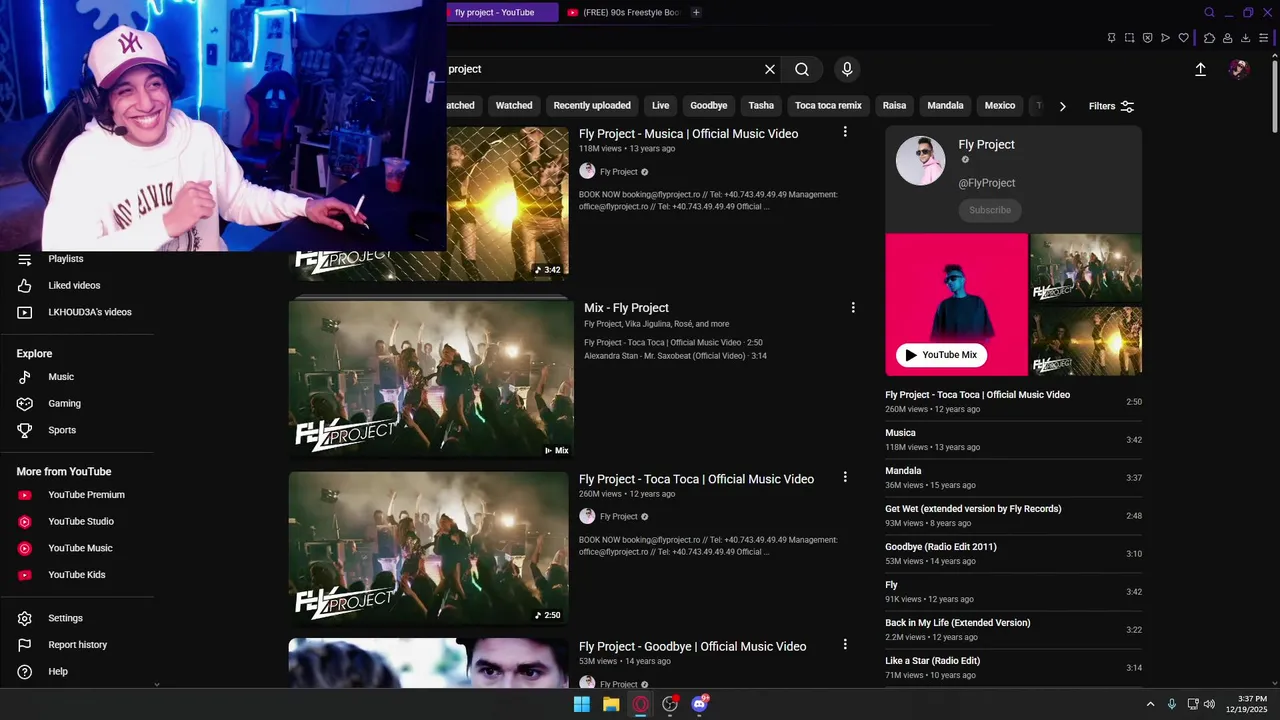This screenshot has height=720, width=1280.
Task: Select the 'Raisa' filter chip
Action: pos(894,106)
